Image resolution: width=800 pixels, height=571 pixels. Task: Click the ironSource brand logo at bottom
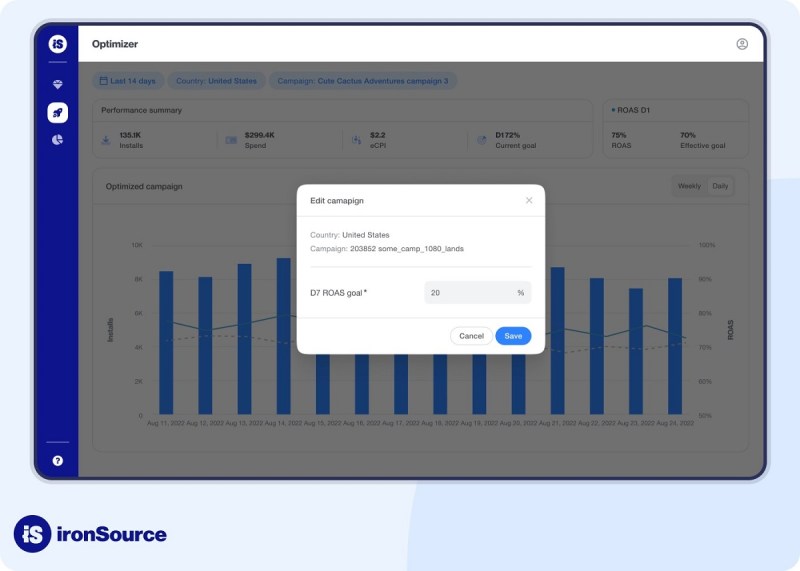click(90, 534)
